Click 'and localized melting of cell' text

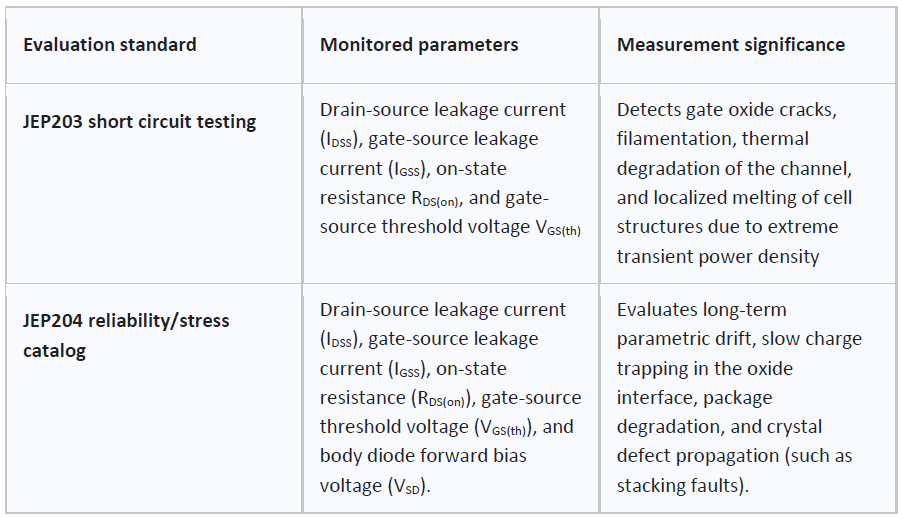(x=734, y=197)
